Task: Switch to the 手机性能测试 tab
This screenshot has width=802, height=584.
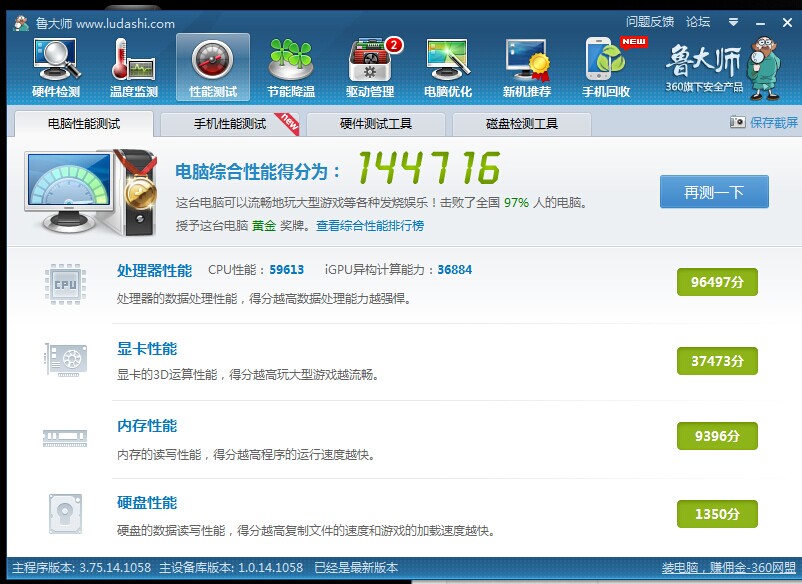Action: point(230,124)
